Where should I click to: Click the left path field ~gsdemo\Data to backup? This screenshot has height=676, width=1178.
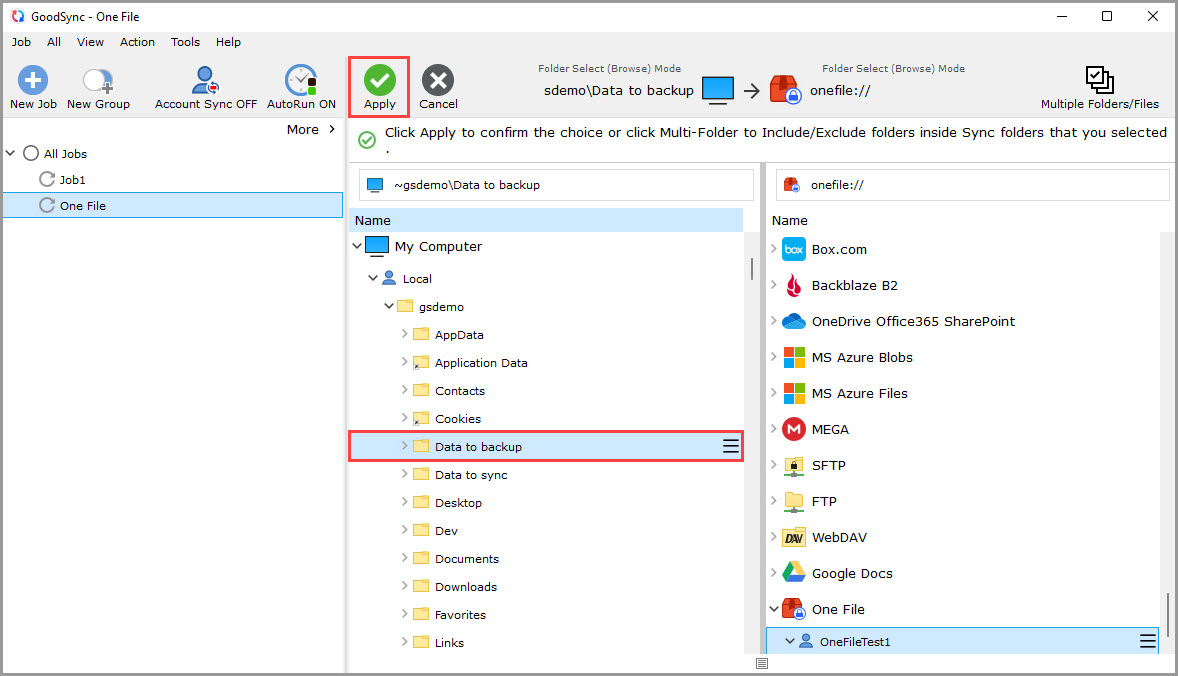(x=556, y=185)
